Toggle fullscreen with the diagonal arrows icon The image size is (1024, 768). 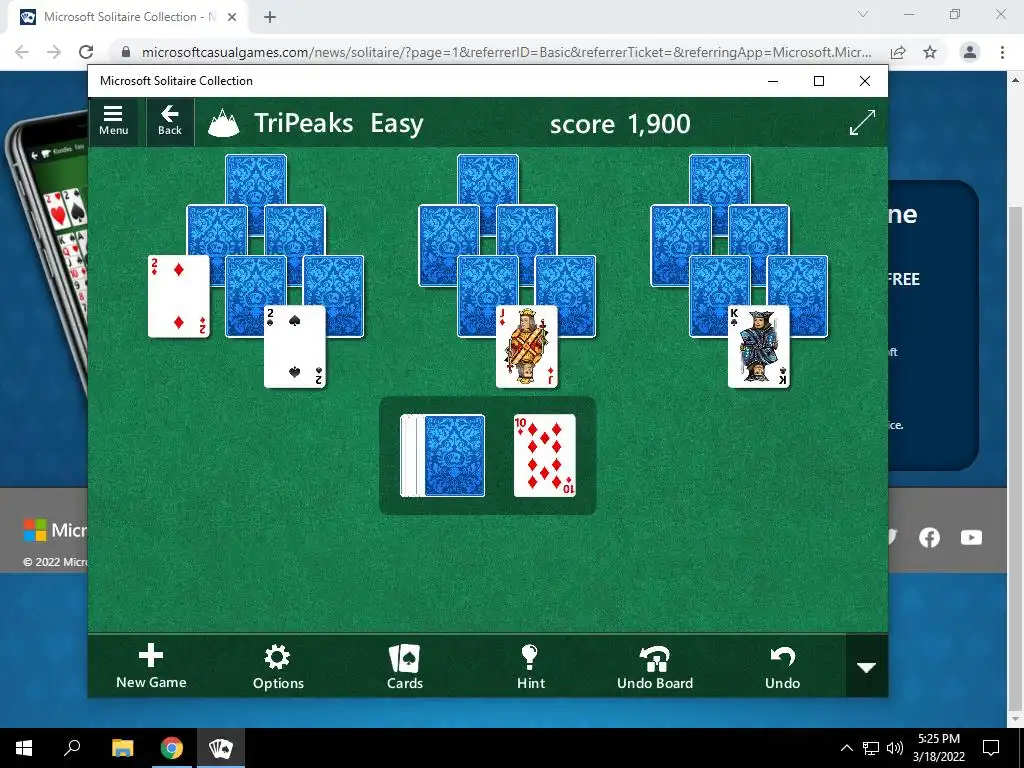(862, 123)
